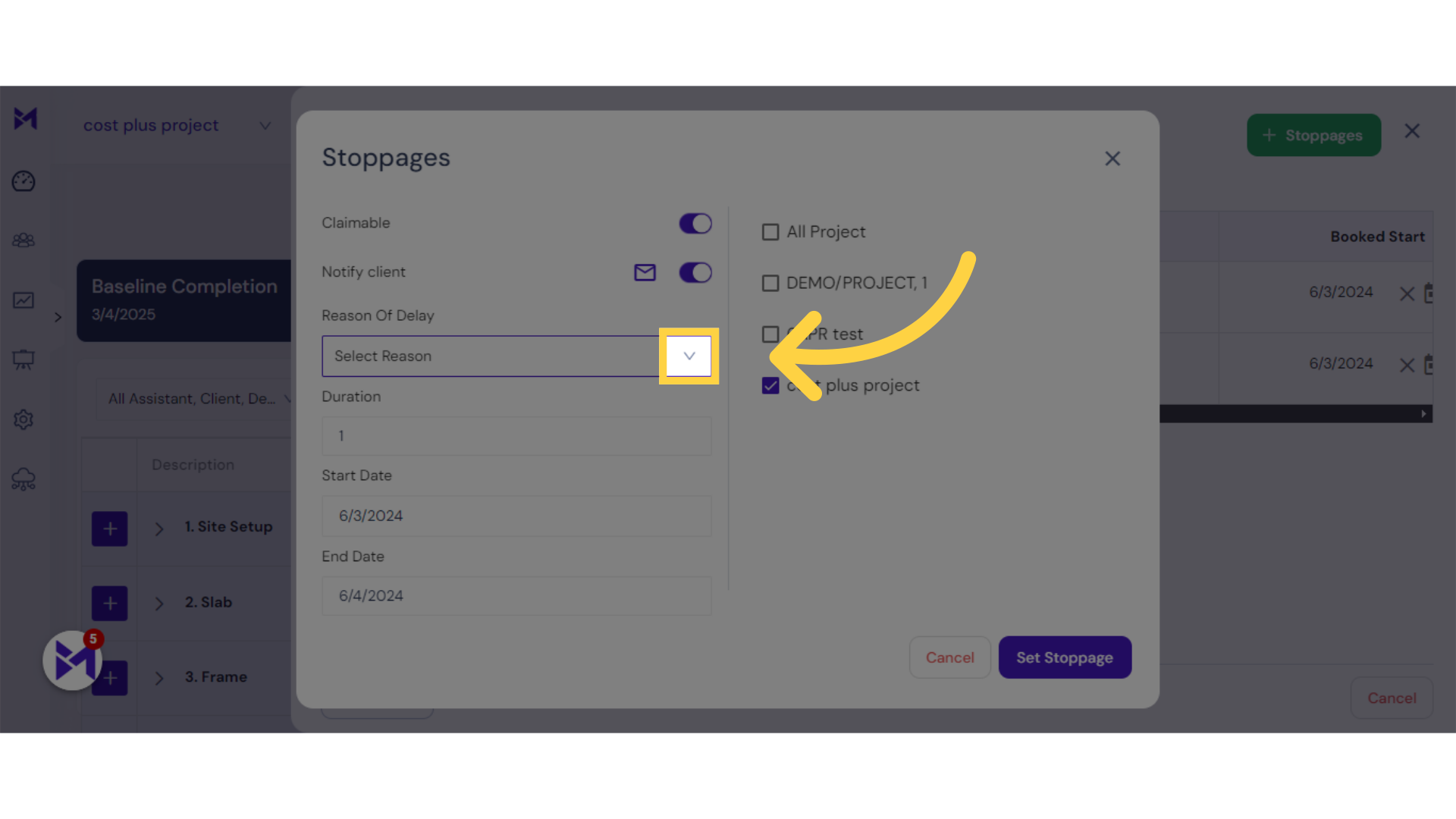
Task: Expand the All Assistant, Client, De... filter
Action: click(290, 398)
